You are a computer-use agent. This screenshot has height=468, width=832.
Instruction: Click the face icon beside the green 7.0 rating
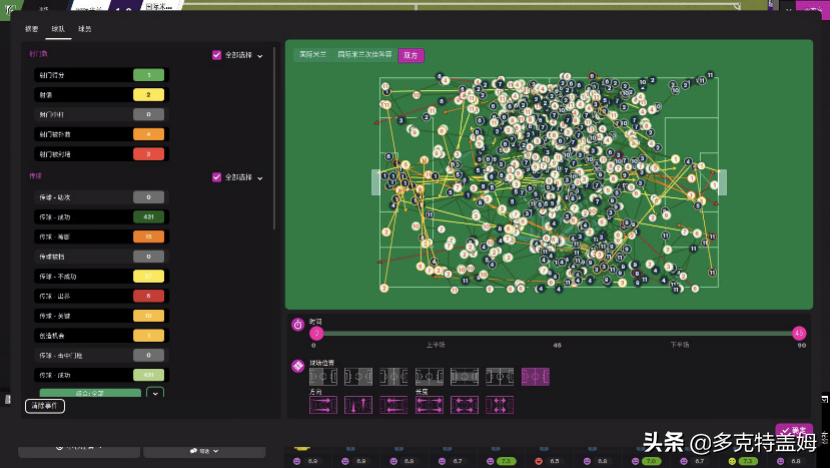tap(635, 461)
